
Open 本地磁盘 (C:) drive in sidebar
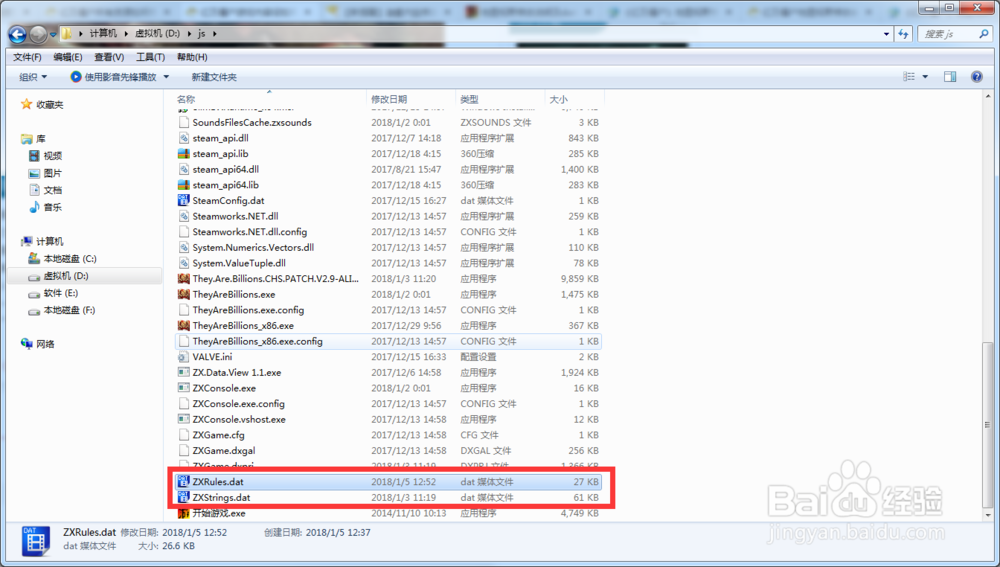point(70,258)
